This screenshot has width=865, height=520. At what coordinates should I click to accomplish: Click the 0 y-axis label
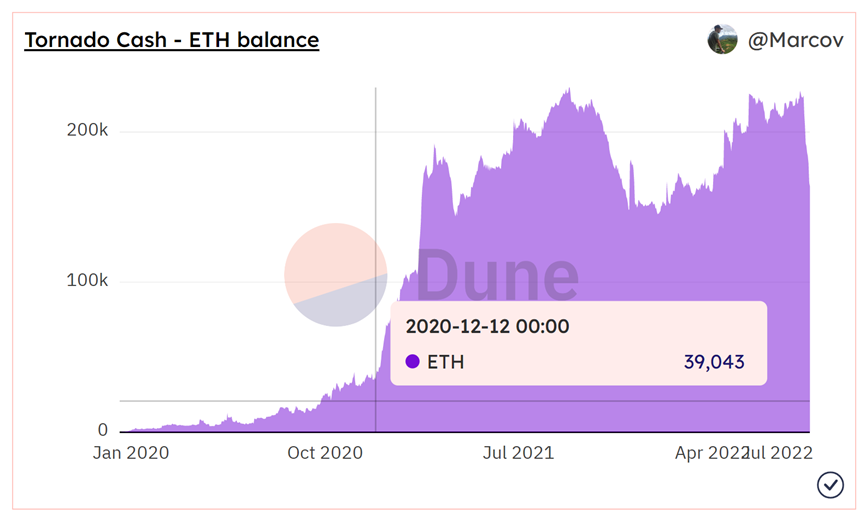[x=102, y=430]
